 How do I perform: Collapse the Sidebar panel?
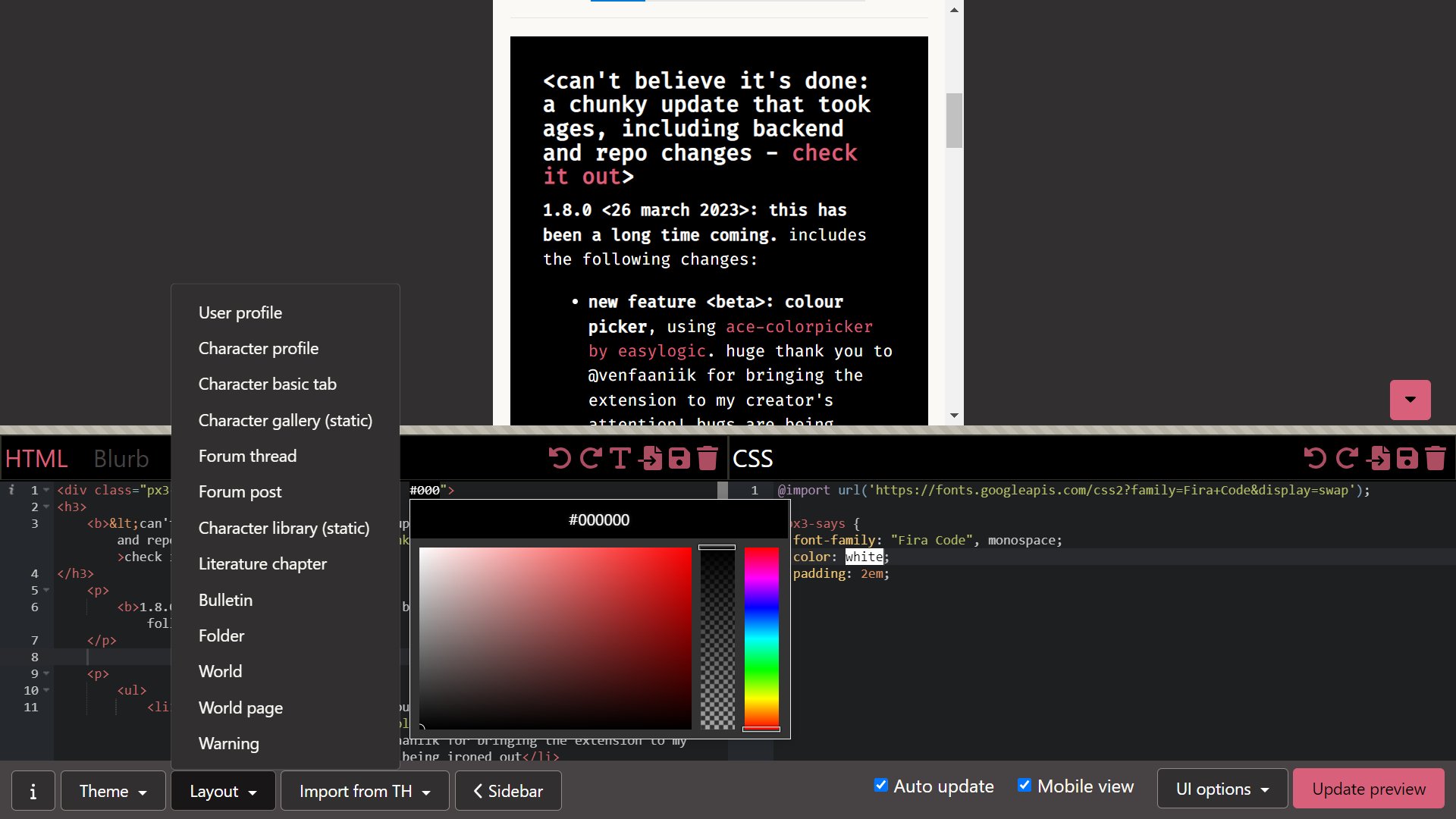click(508, 791)
